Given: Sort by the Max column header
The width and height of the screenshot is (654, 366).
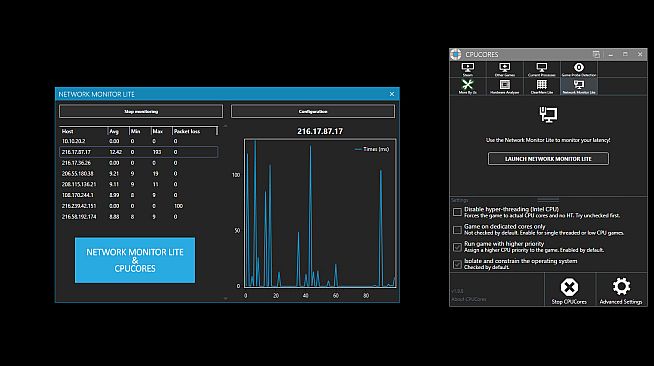Looking at the screenshot, I should click(x=161, y=131).
